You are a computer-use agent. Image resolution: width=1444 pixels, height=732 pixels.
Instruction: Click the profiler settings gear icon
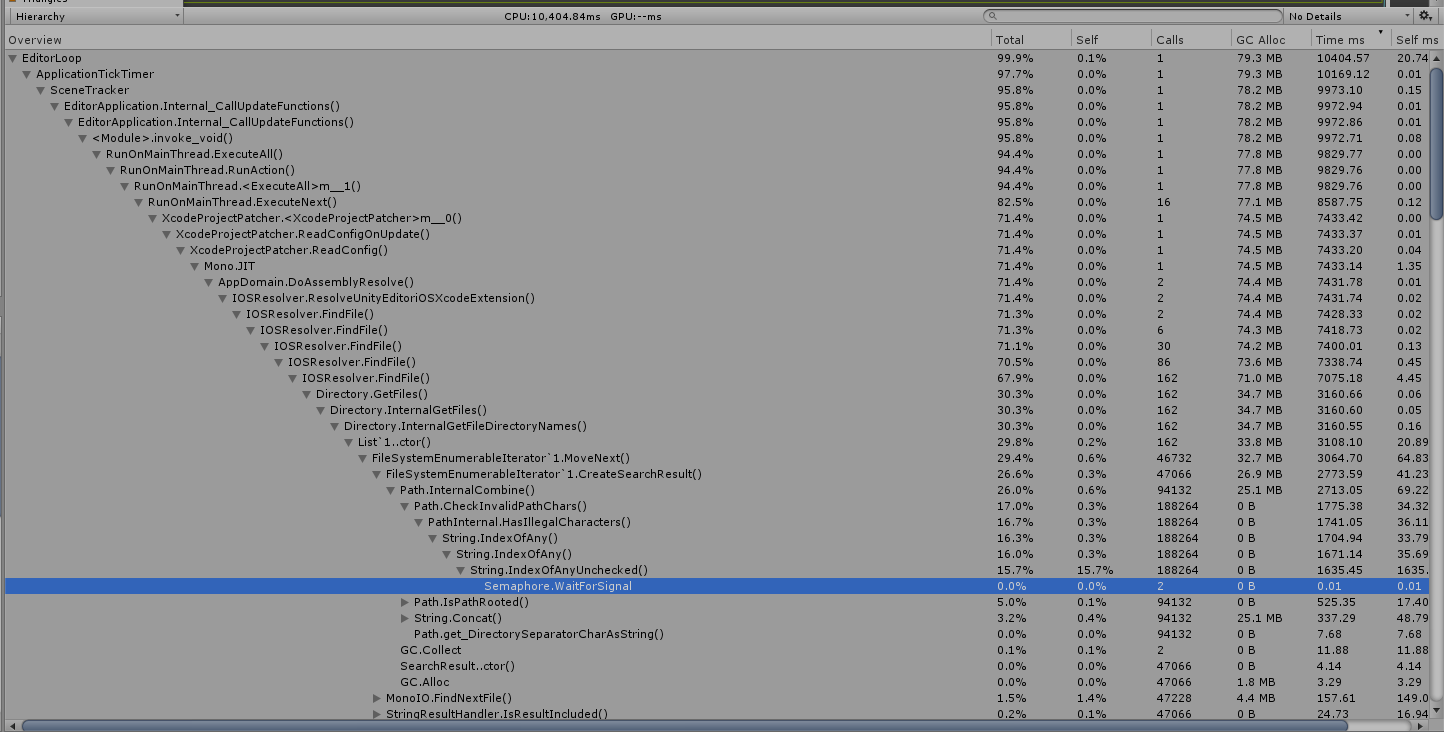[x=1424, y=15]
